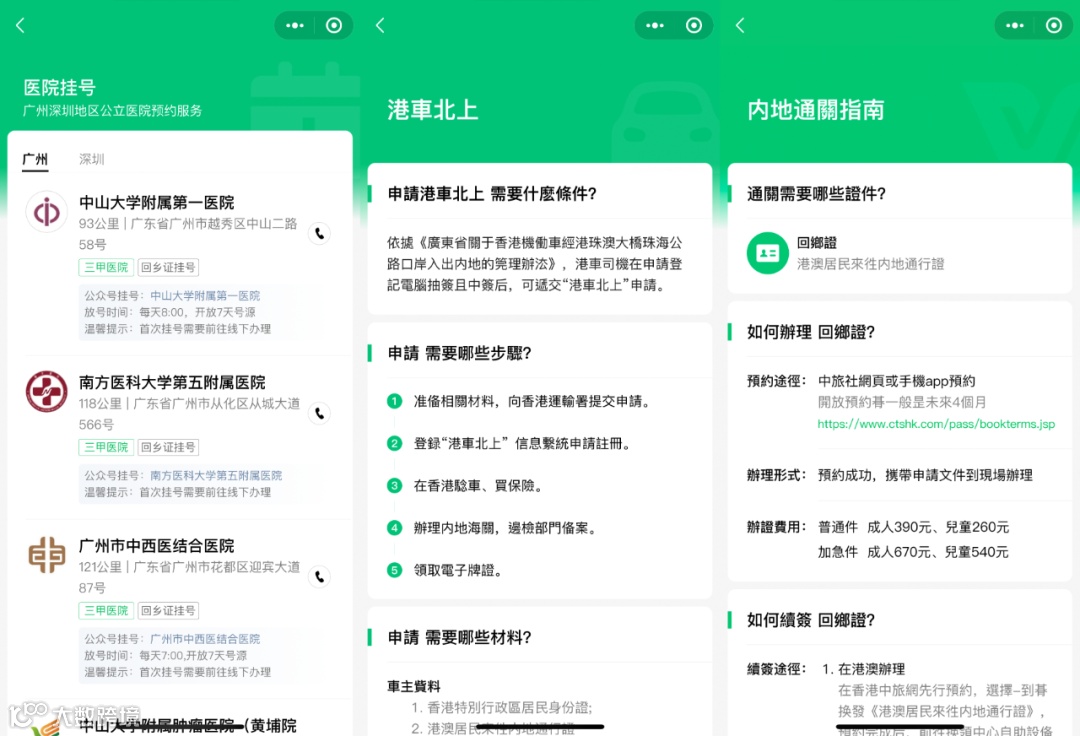Open the ctshk.com booking terms link
Screen dimensions: 1080x736
pyautogui.click(x=936, y=424)
